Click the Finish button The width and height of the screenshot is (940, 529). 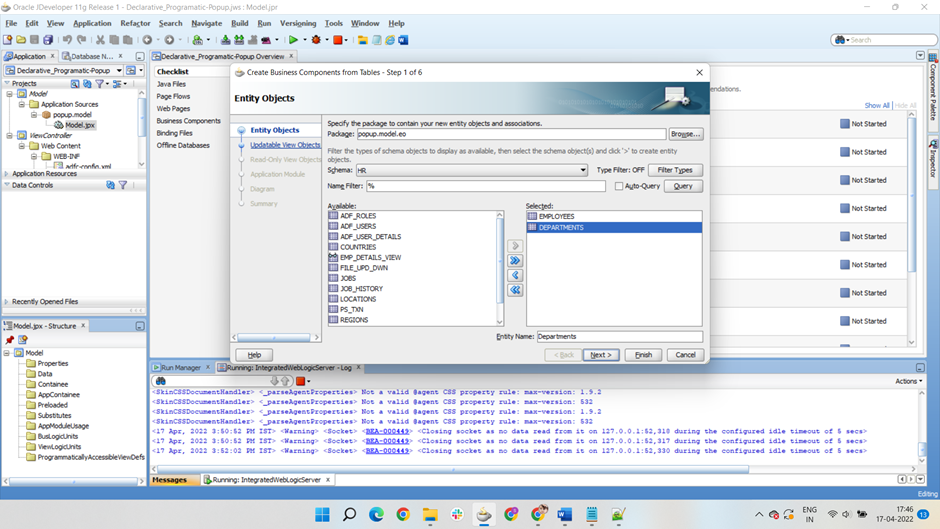(x=643, y=355)
